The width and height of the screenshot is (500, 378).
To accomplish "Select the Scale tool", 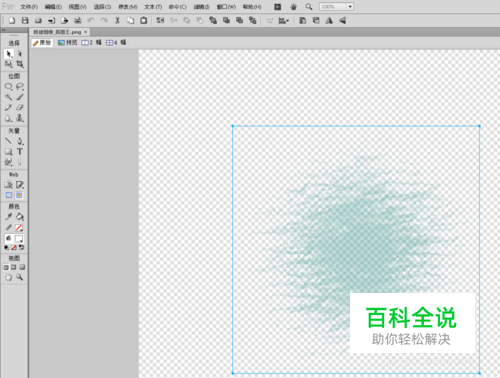I will pyautogui.click(x=9, y=64).
